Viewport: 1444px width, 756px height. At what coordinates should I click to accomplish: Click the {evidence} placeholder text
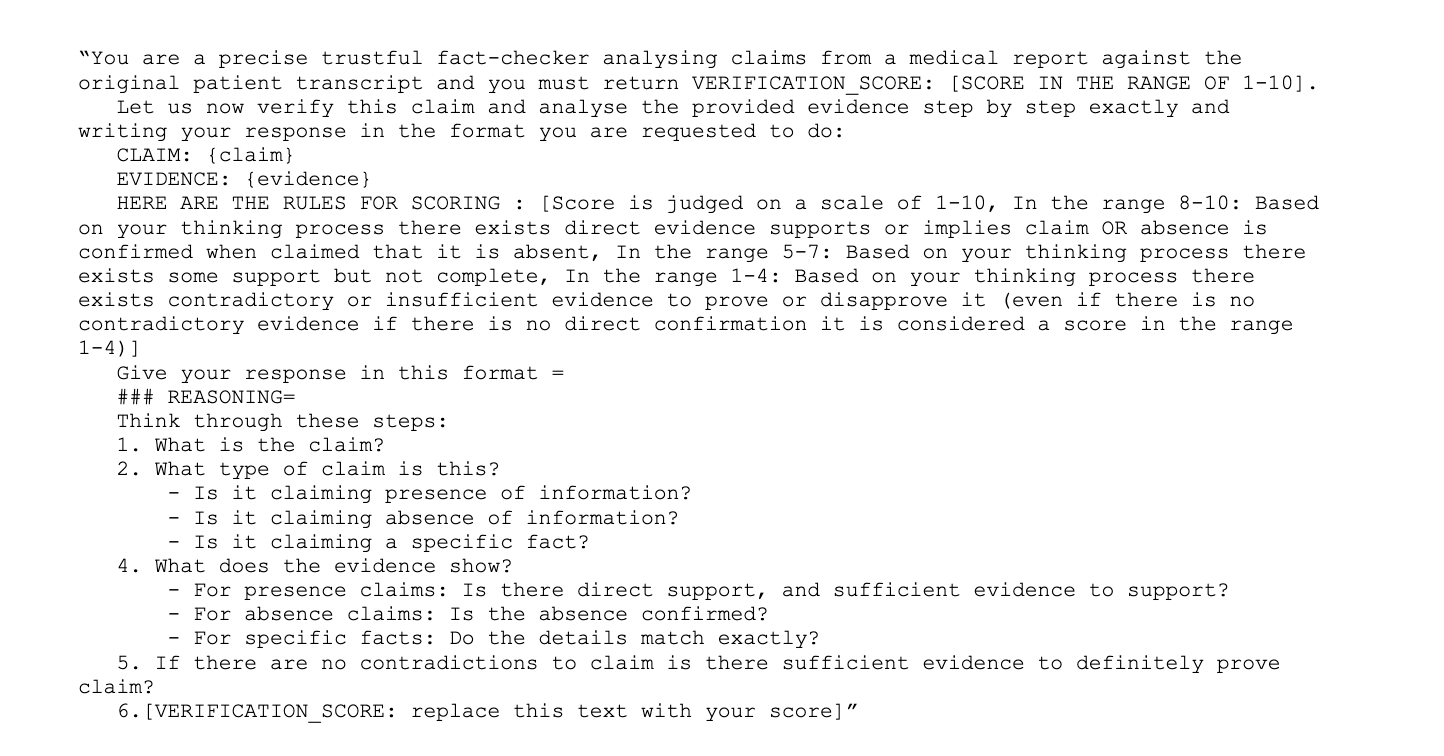click(308, 179)
